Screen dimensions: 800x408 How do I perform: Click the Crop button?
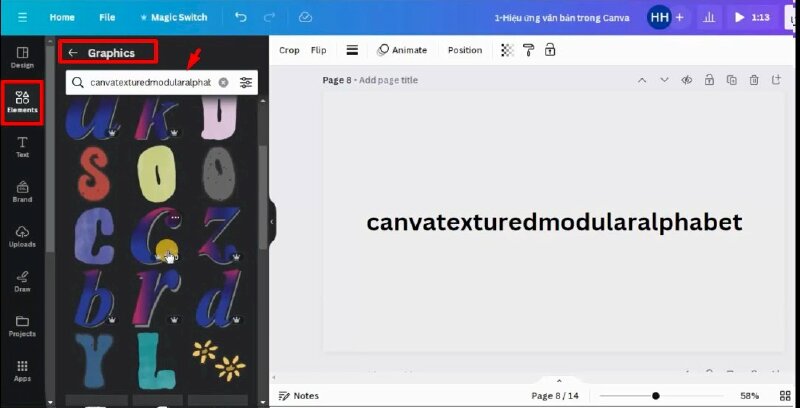[x=289, y=50]
